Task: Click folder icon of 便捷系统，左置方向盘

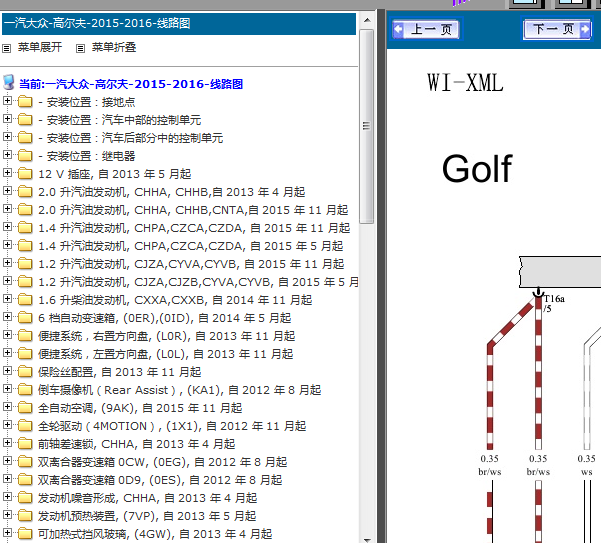Action: [x=25, y=354]
